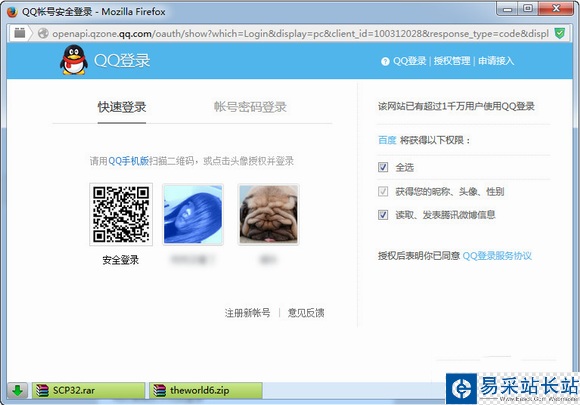580x405 pixels.
Task: Open the 申请接入 header link
Action: [x=496, y=61]
